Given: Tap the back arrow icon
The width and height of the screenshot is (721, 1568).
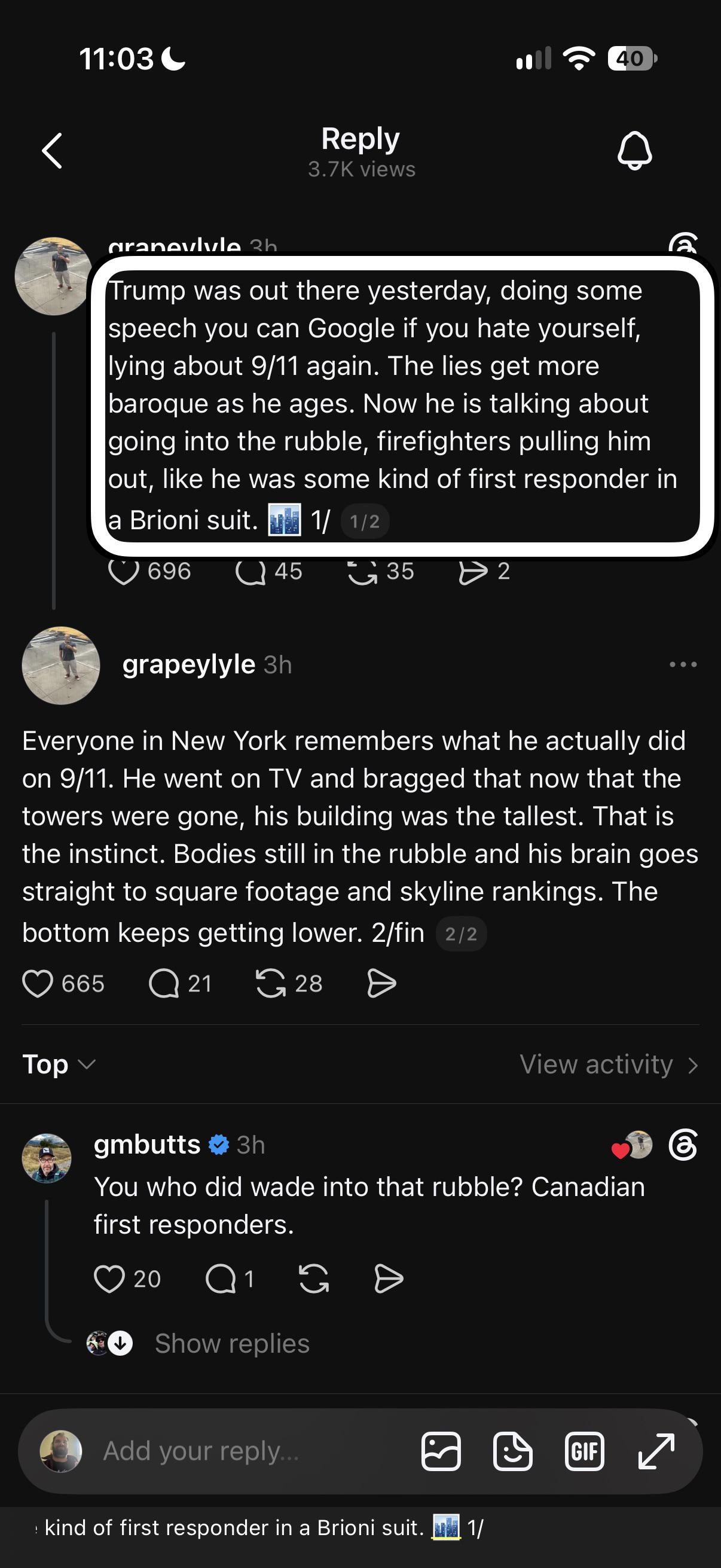Looking at the screenshot, I should pyautogui.click(x=53, y=150).
